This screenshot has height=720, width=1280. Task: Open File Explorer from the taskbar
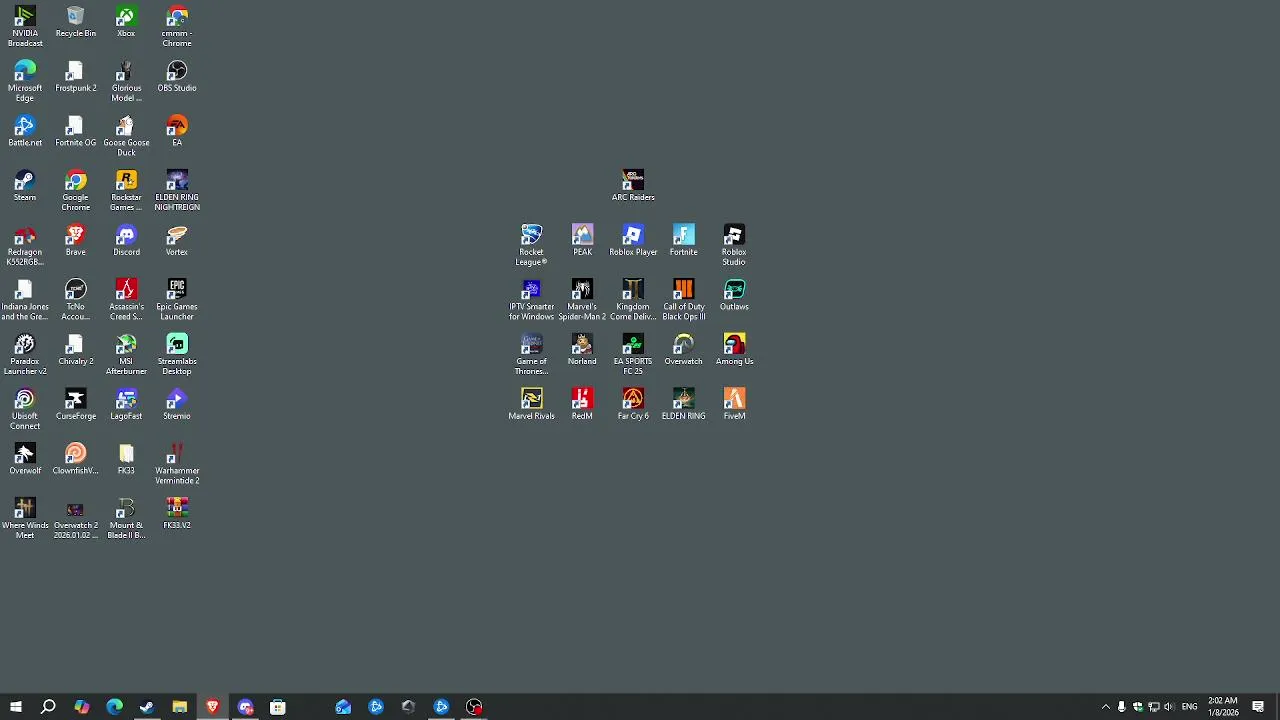tap(179, 707)
